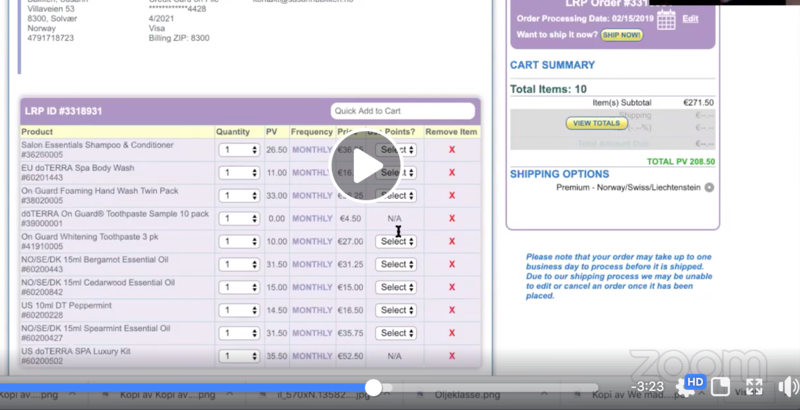Click the Remove Item column header
This screenshot has width=800, height=410.
(x=451, y=132)
